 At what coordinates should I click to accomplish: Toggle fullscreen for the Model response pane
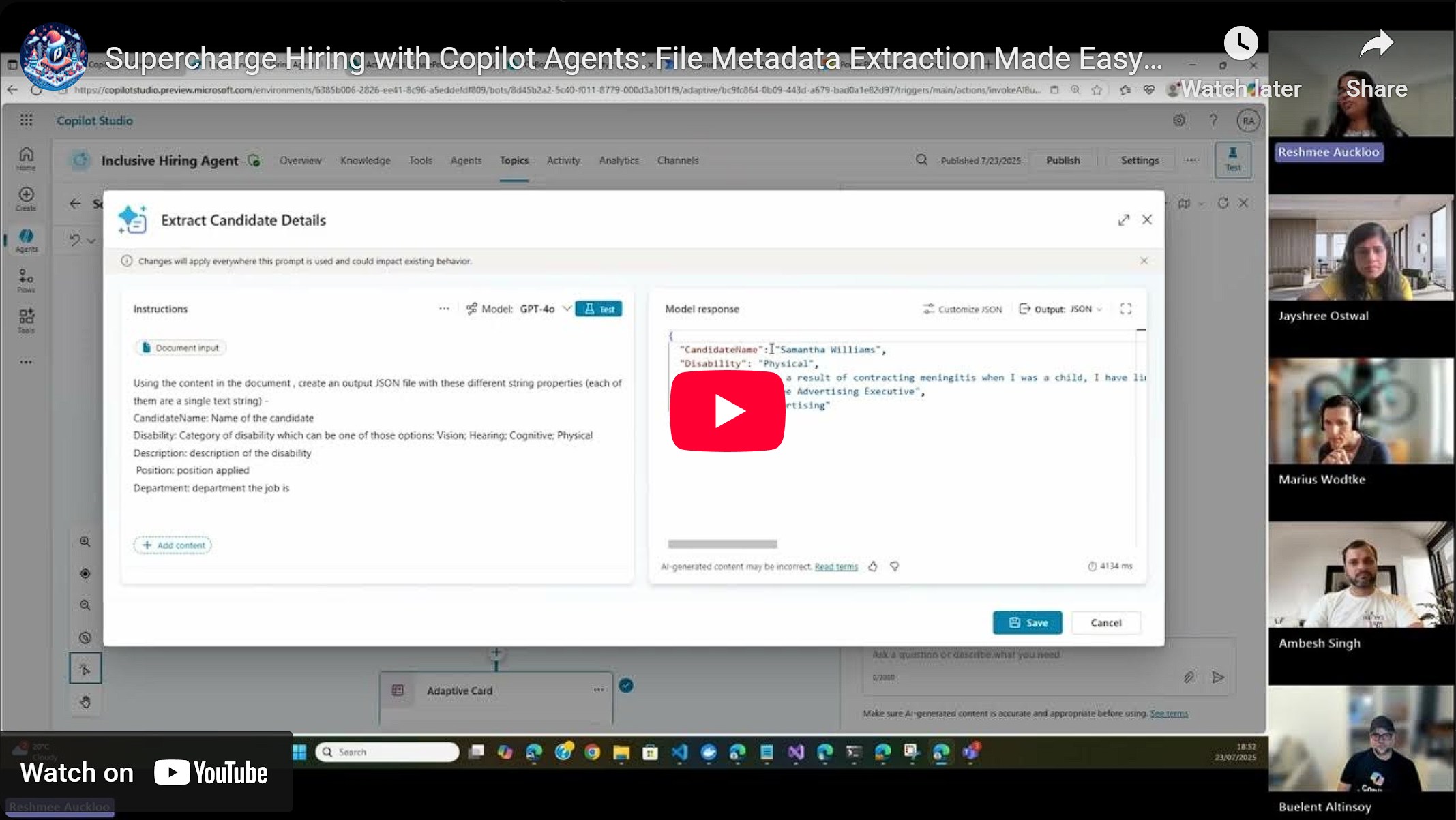1125,309
